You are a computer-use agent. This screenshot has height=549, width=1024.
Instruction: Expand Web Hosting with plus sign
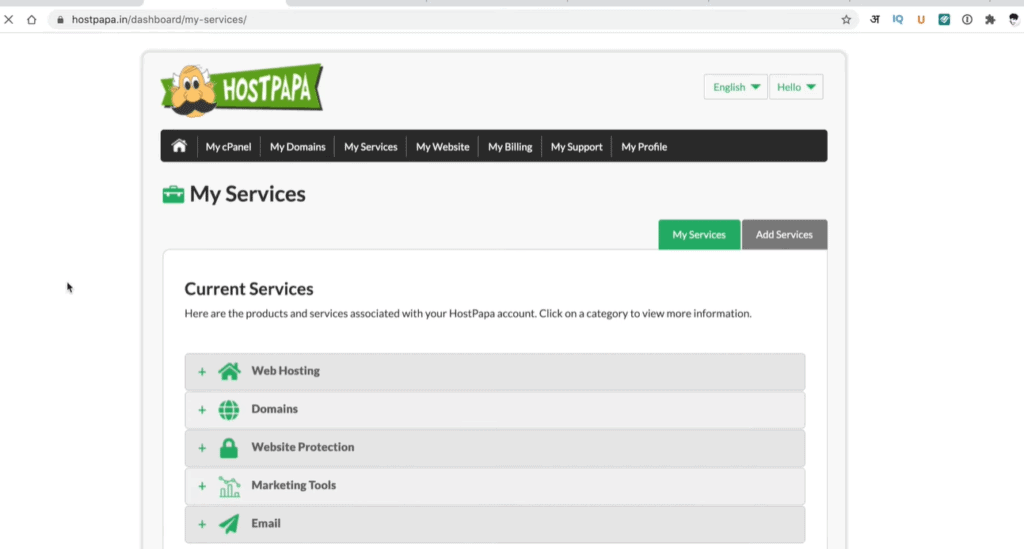pyautogui.click(x=202, y=372)
